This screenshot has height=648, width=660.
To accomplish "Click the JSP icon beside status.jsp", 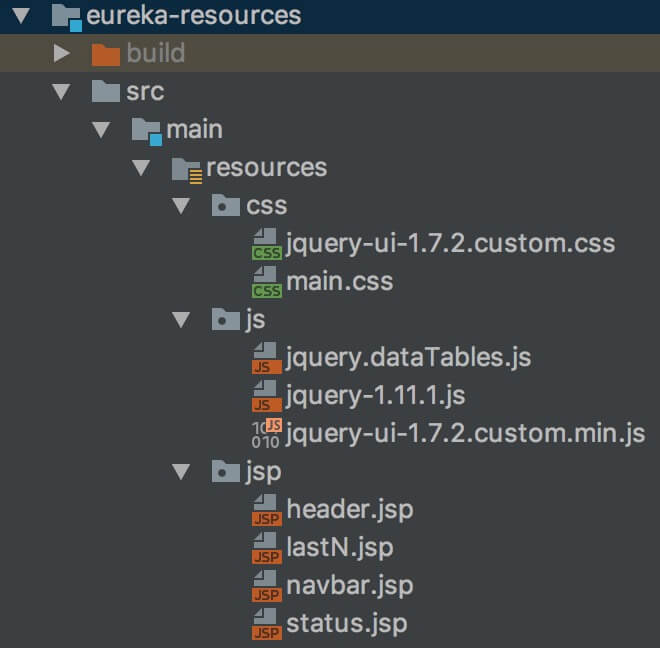I will 266,624.
